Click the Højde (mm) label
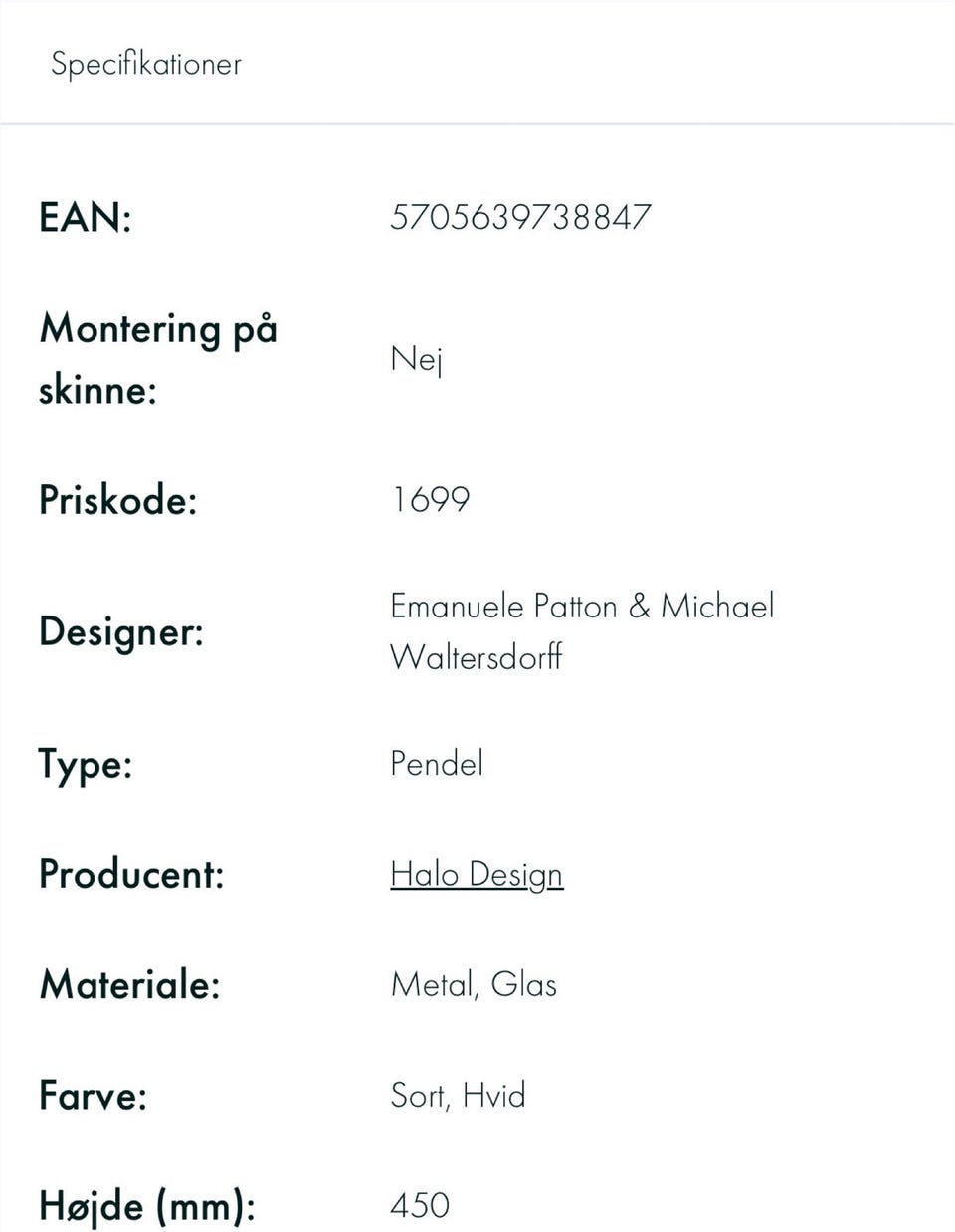955x1232 pixels. [x=147, y=1206]
